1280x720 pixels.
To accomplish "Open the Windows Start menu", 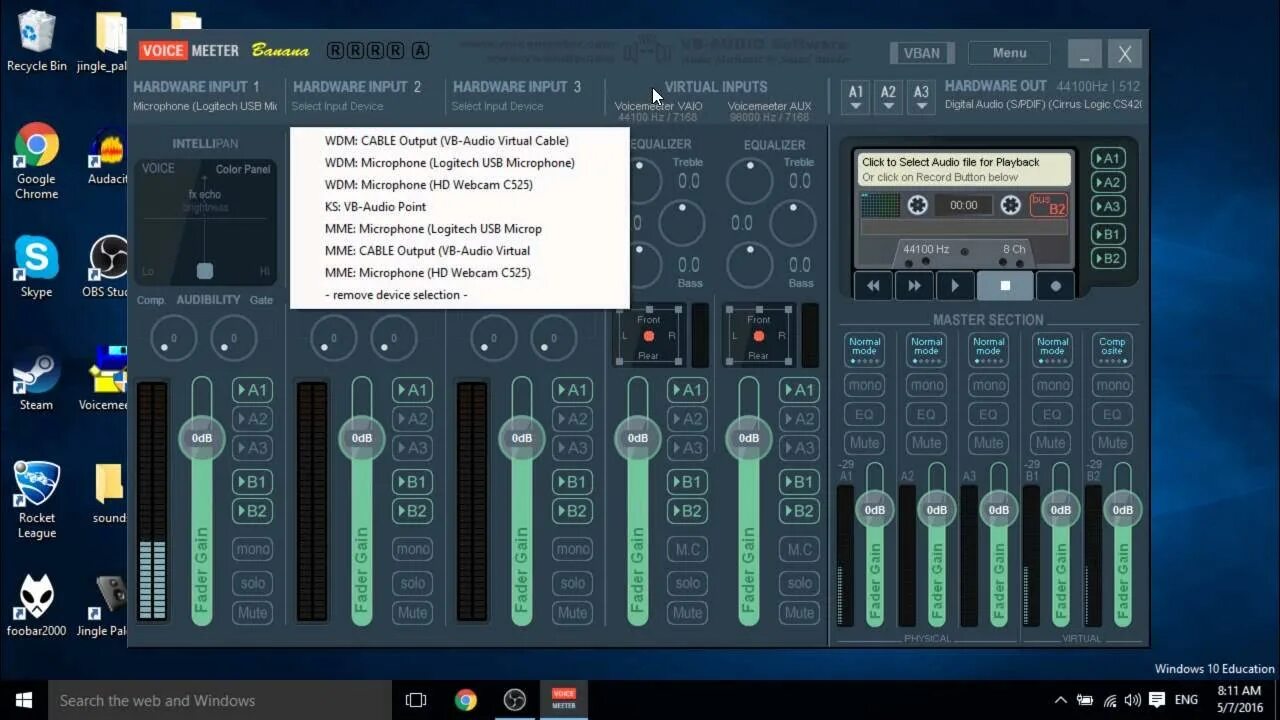I will point(24,700).
